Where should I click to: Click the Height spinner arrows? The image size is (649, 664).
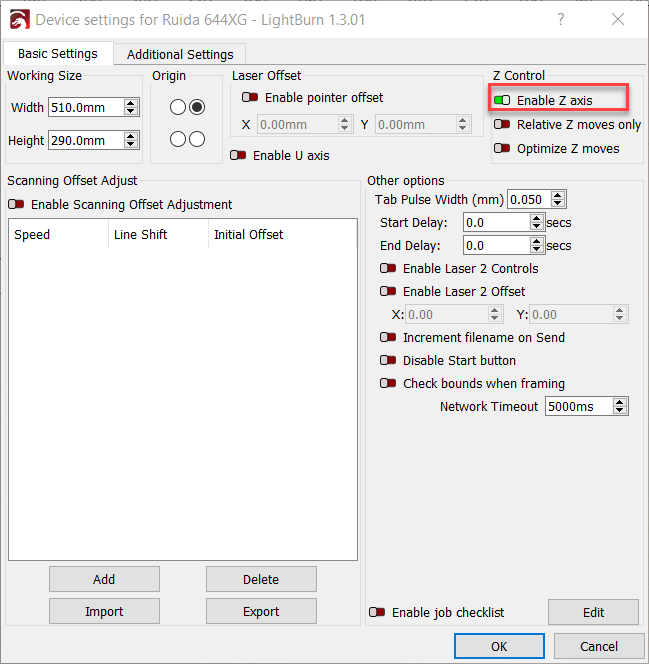pos(131,140)
